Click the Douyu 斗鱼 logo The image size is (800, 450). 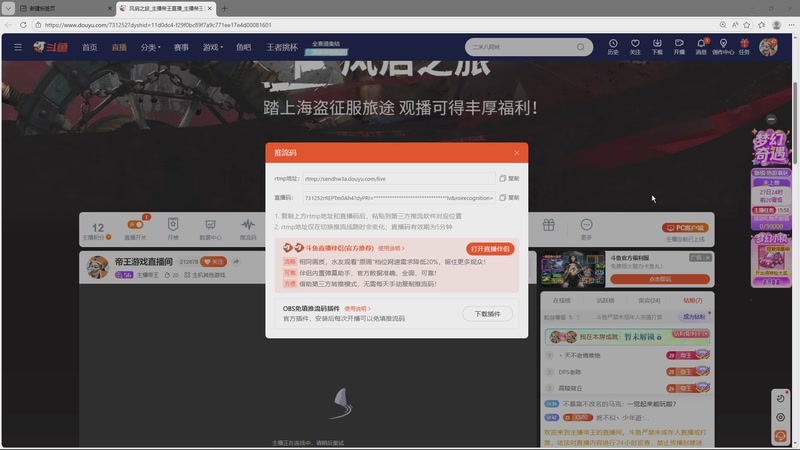[51, 47]
